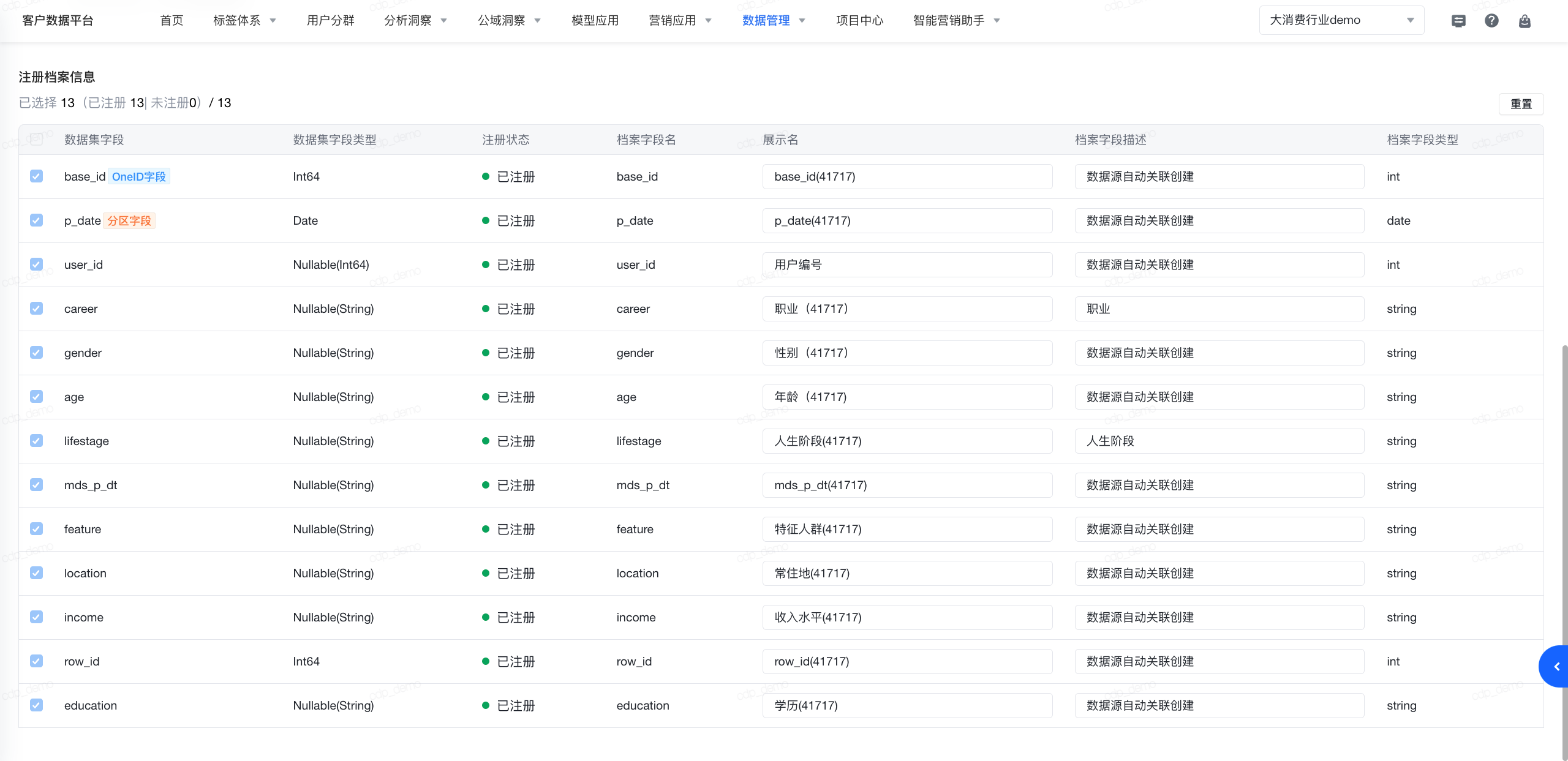Uncheck the location row checkbox

37,573
